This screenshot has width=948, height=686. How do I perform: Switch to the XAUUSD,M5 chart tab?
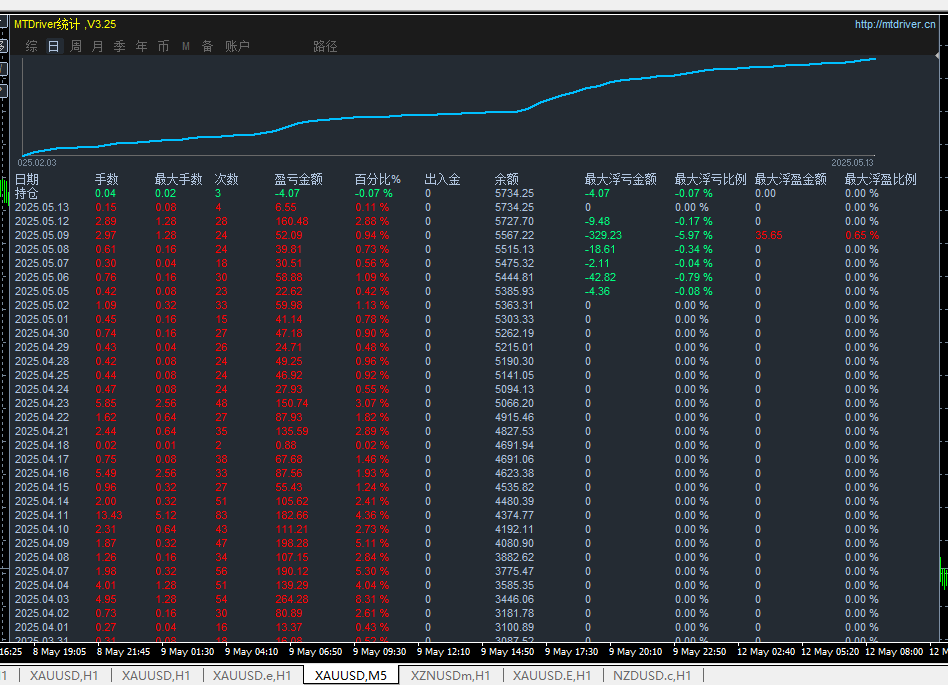[x=350, y=676]
